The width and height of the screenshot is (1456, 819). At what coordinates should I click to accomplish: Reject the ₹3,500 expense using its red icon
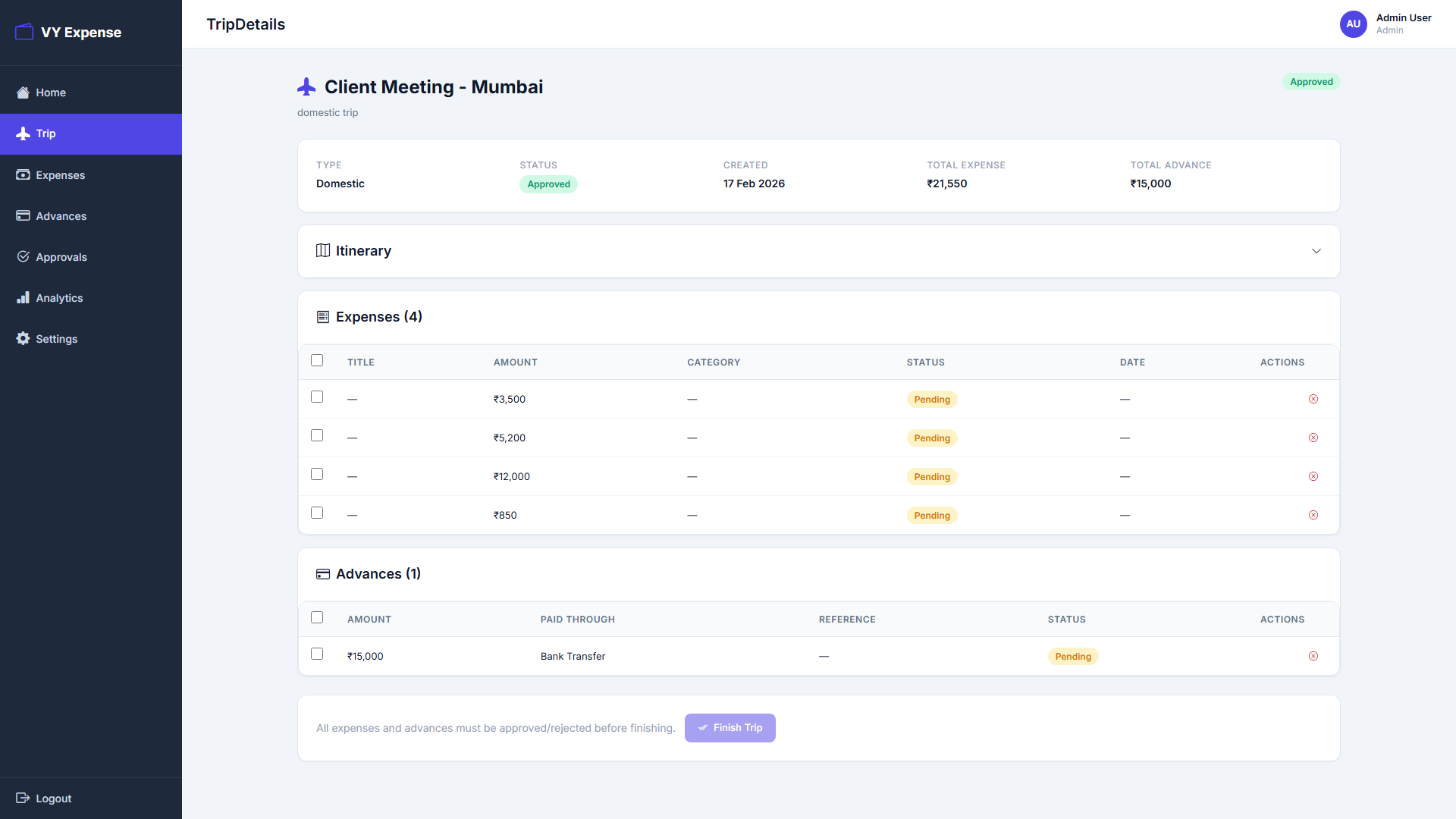click(x=1313, y=399)
